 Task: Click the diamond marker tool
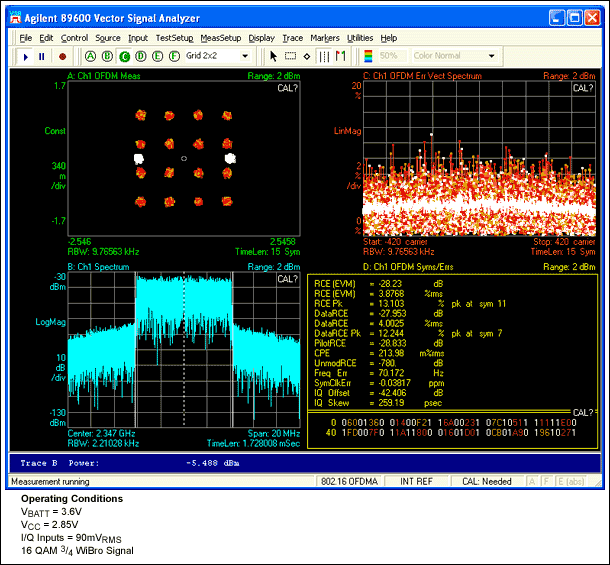coord(307,56)
